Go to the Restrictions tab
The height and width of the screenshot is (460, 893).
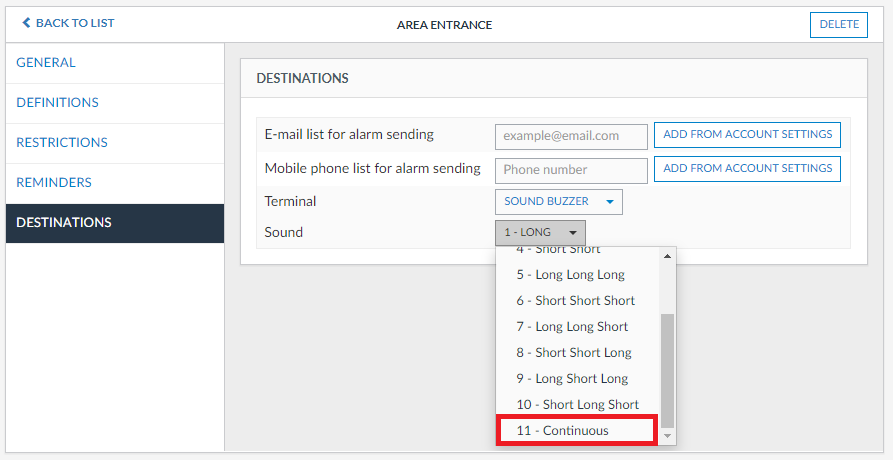click(x=62, y=143)
